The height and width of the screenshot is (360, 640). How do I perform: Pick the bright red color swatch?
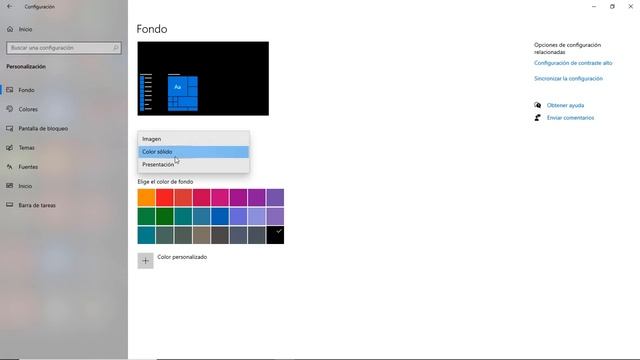165,198
